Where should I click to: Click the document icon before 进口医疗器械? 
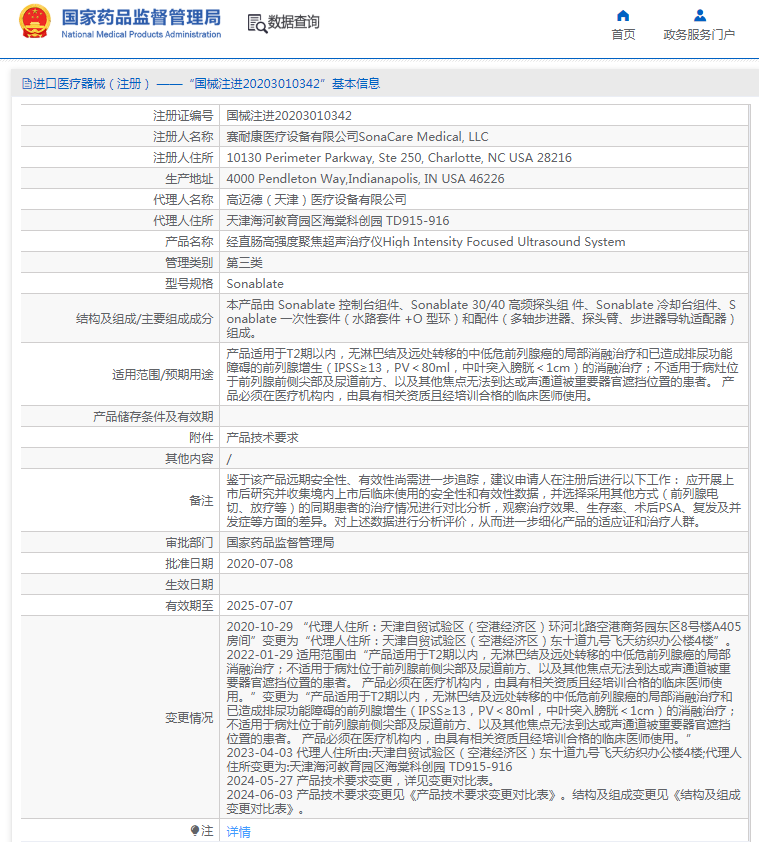(x=26, y=84)
